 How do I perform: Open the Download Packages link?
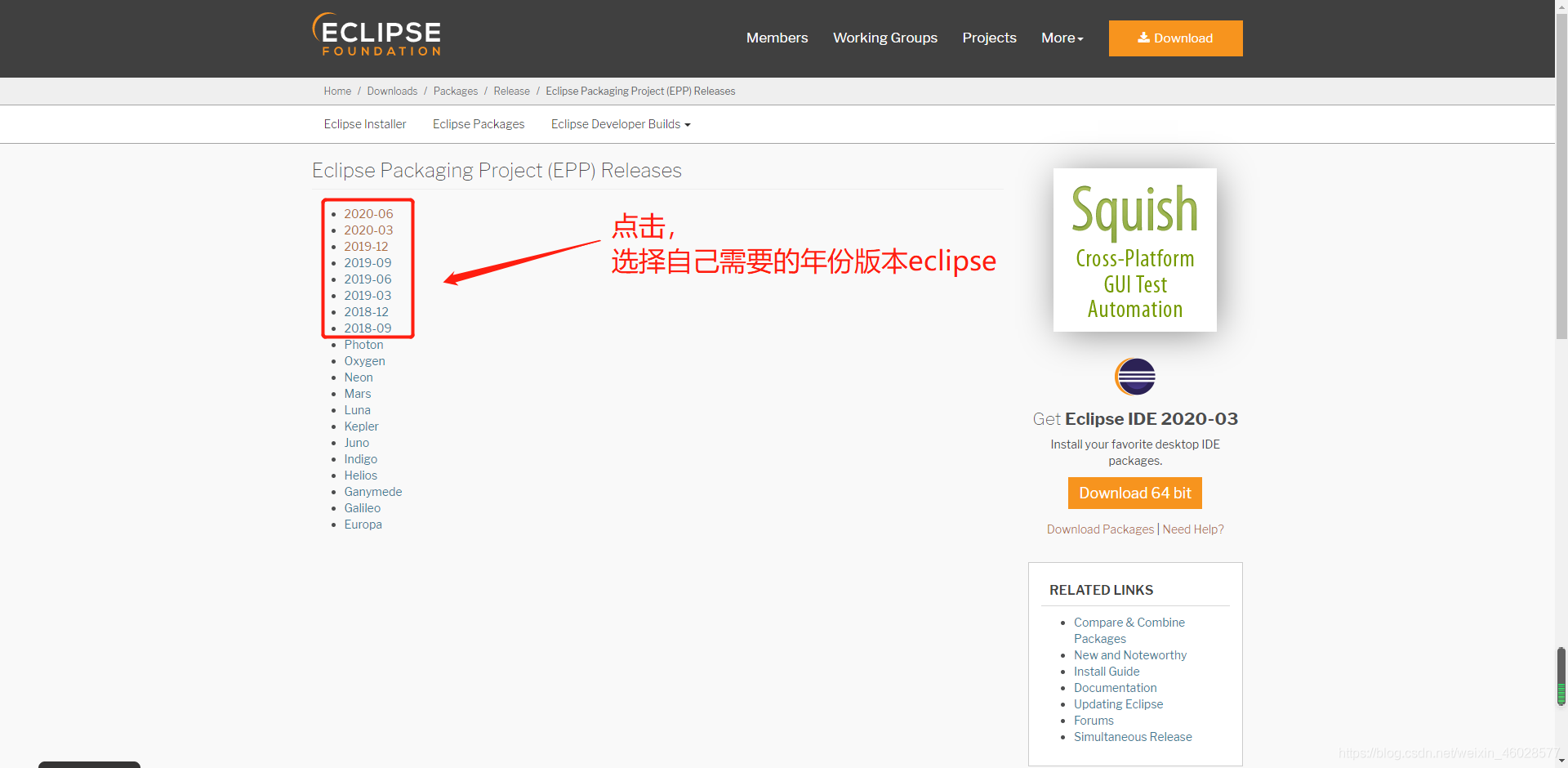coord(1100,529)
